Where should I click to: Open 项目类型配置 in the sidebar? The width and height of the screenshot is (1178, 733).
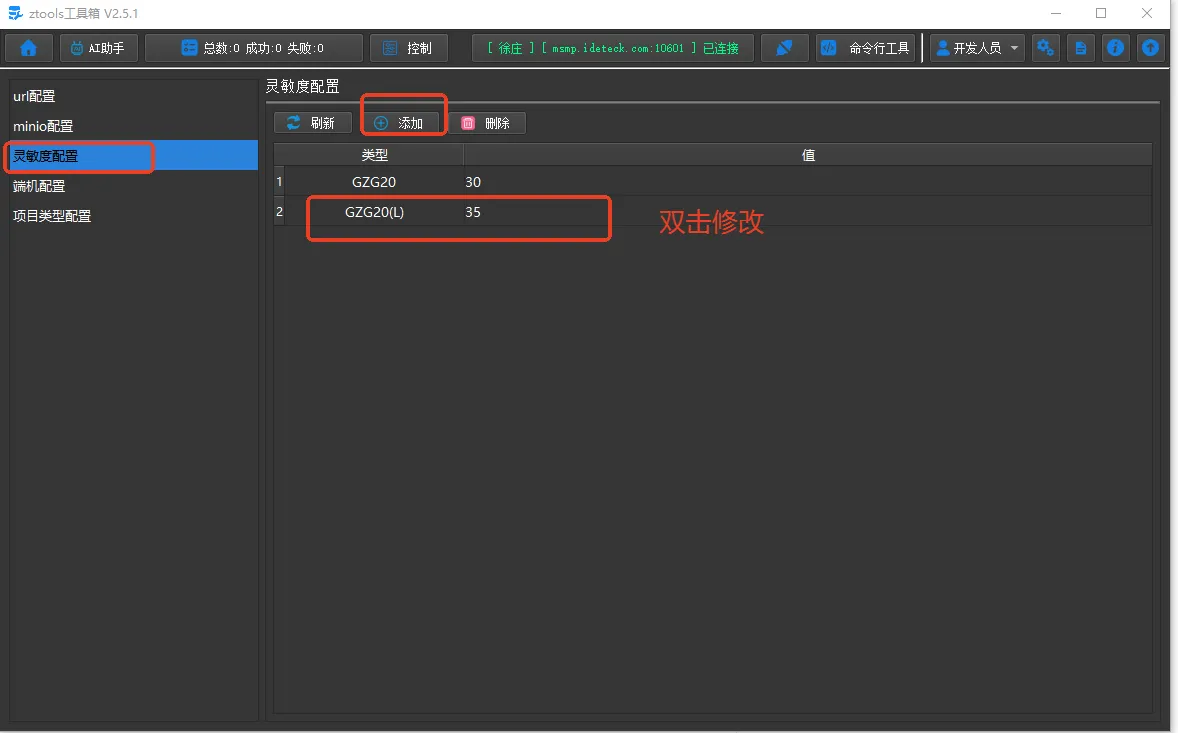(52, 216)
